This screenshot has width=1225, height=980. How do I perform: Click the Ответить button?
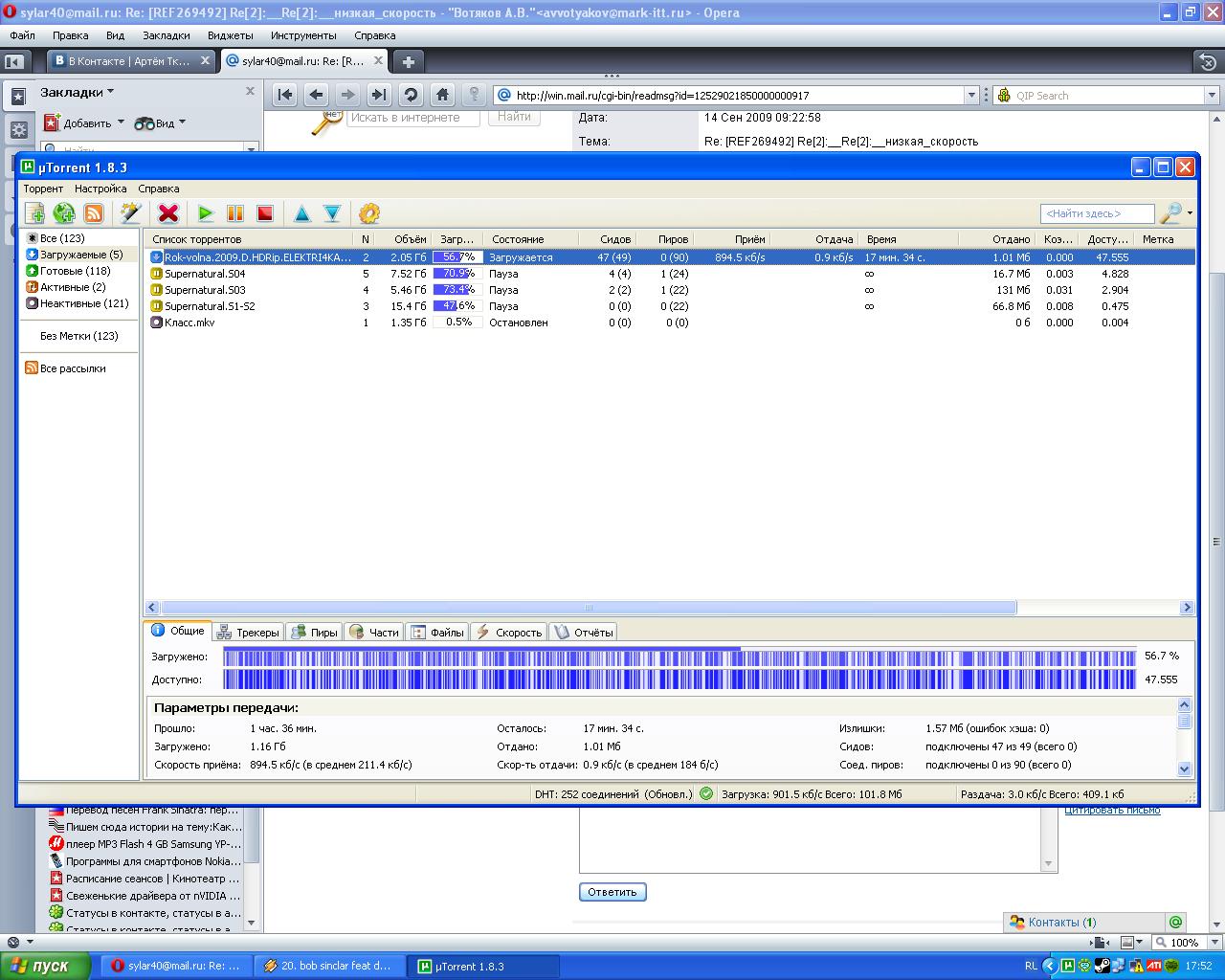(612, 892)
